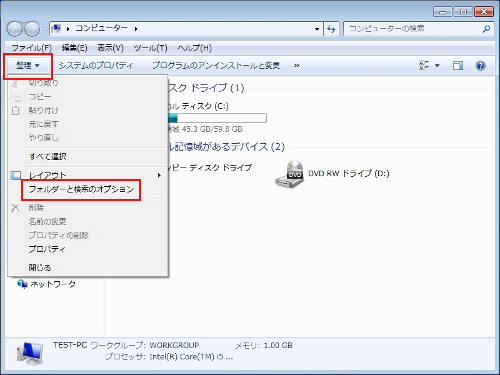Screen dimensions: 500x375
Task: Click the DVD RW drive icon
Action: coord(289,174)
